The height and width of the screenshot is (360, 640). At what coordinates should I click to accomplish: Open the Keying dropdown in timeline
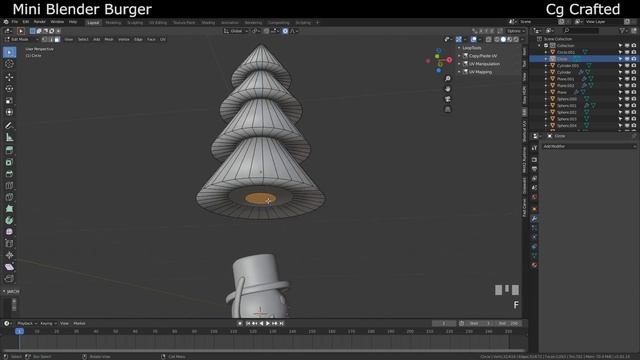click(x=48, y=323)
